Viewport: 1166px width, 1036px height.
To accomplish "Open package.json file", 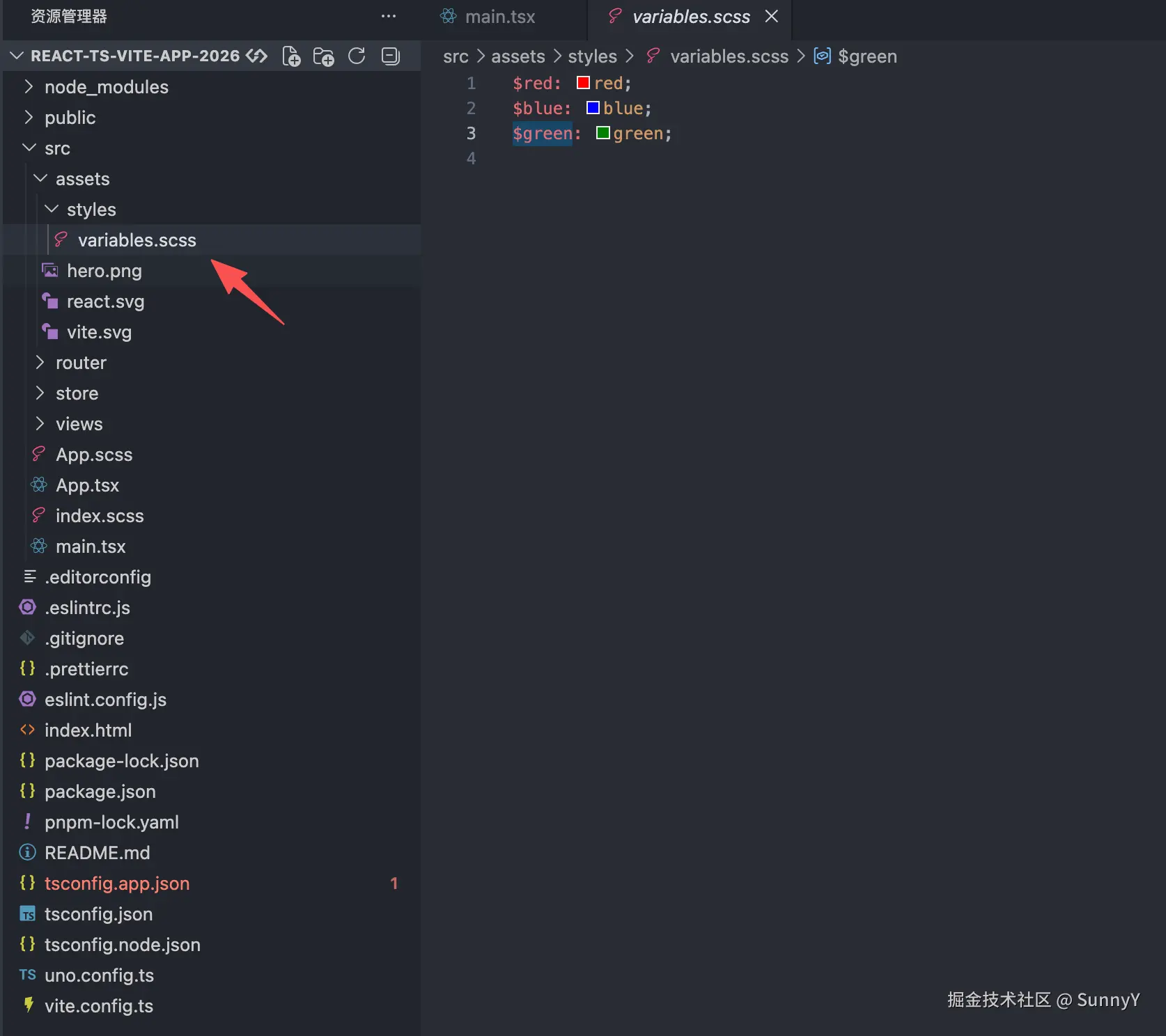I will 212,791.
